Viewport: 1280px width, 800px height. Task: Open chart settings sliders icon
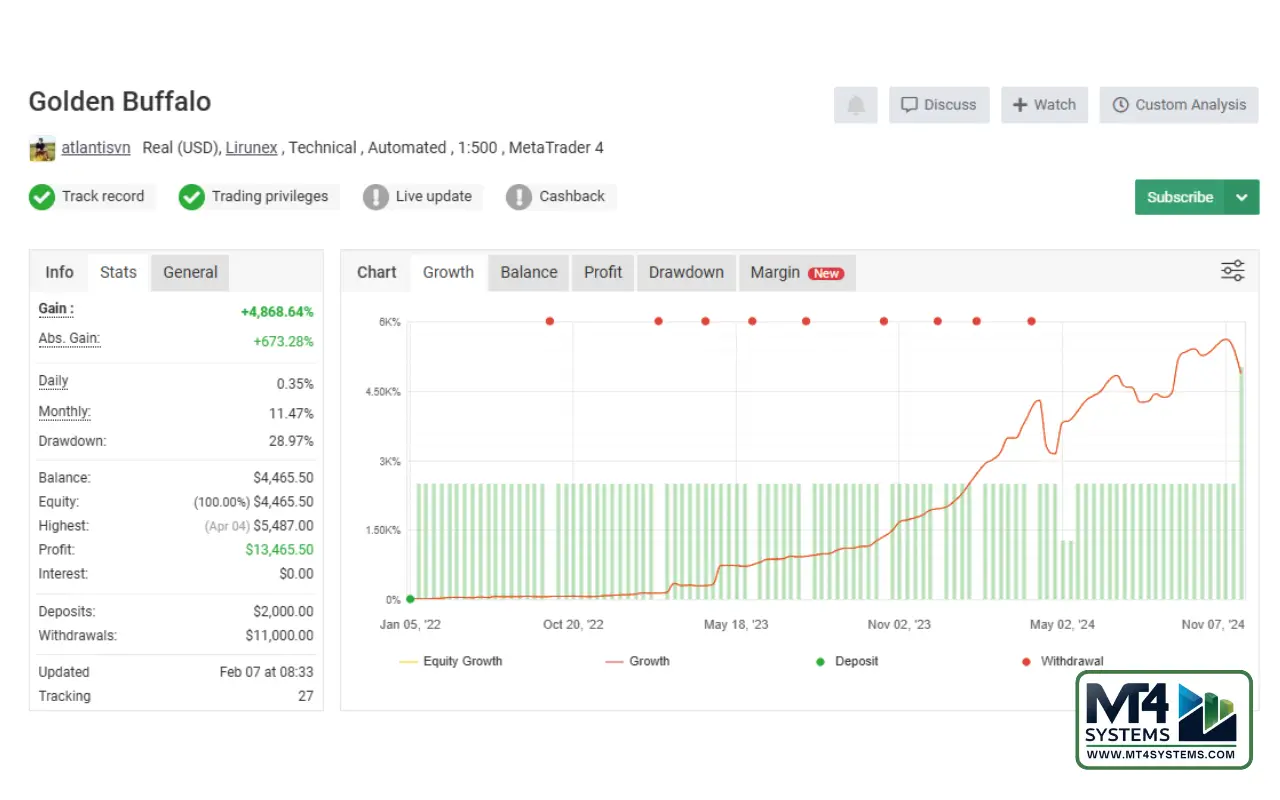pos(1232,271)
